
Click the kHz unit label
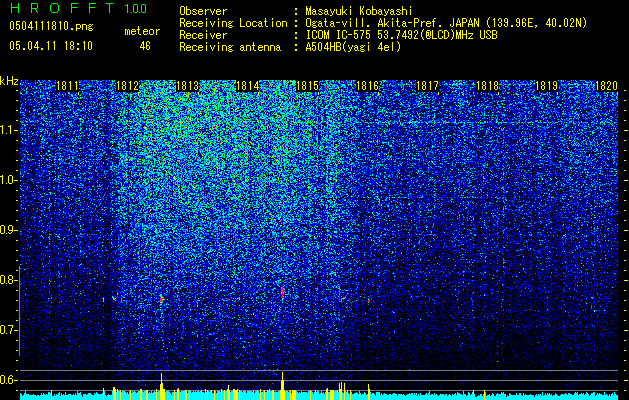(x=9, y=81)
